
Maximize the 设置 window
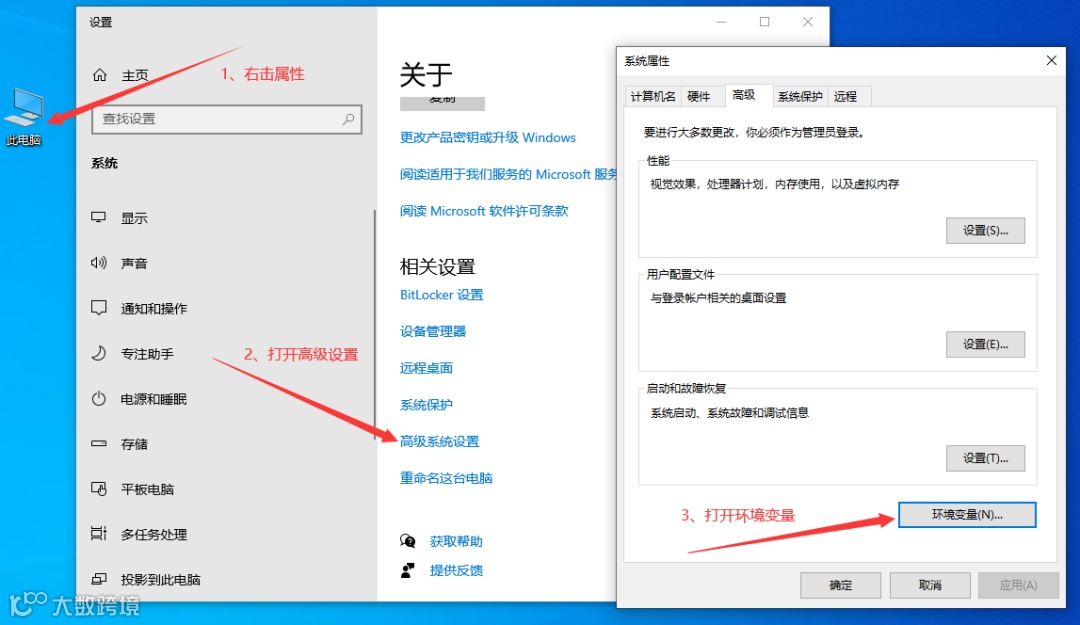click(765, 22)
